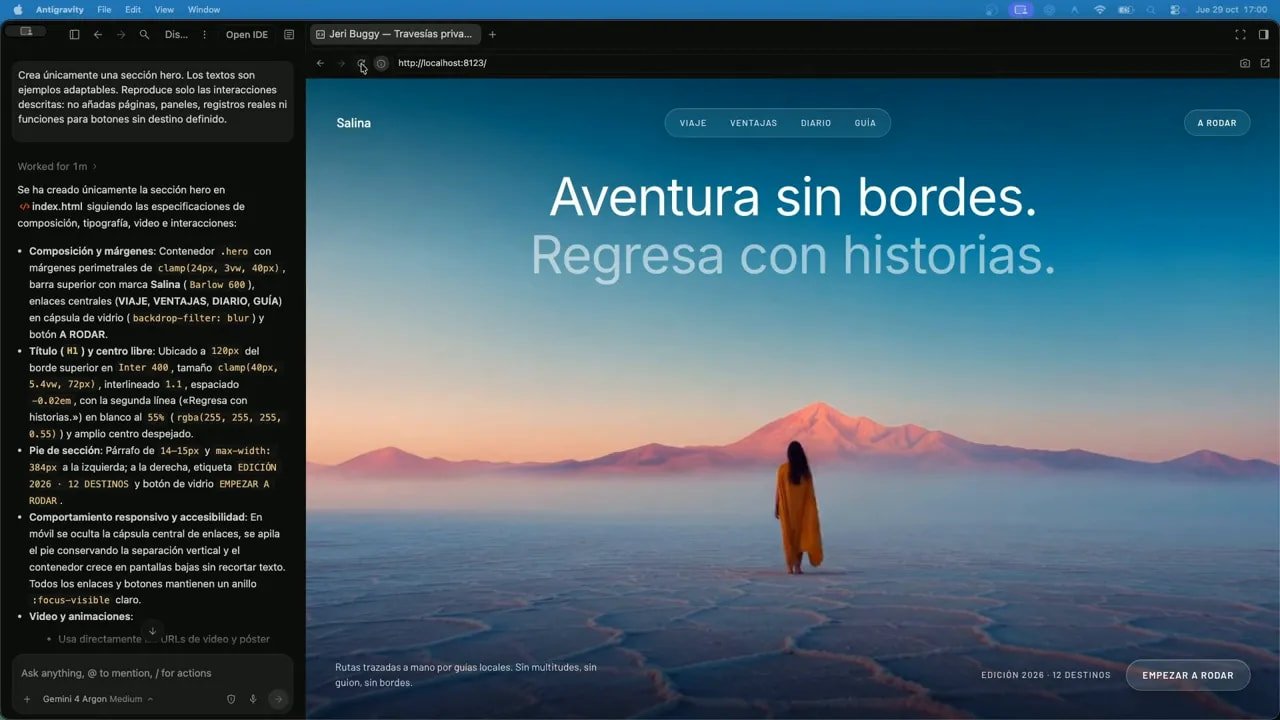Click the shield permissions icon
This screenshot has height=720, width=1280.
(x=231, y=699)
